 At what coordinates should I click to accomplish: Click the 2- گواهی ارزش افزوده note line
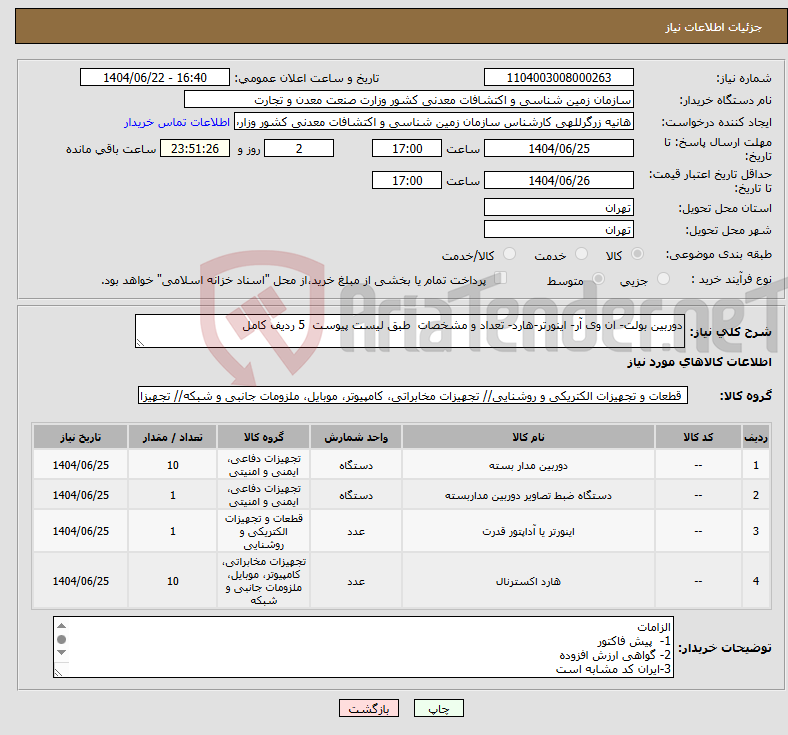[615, 655]
